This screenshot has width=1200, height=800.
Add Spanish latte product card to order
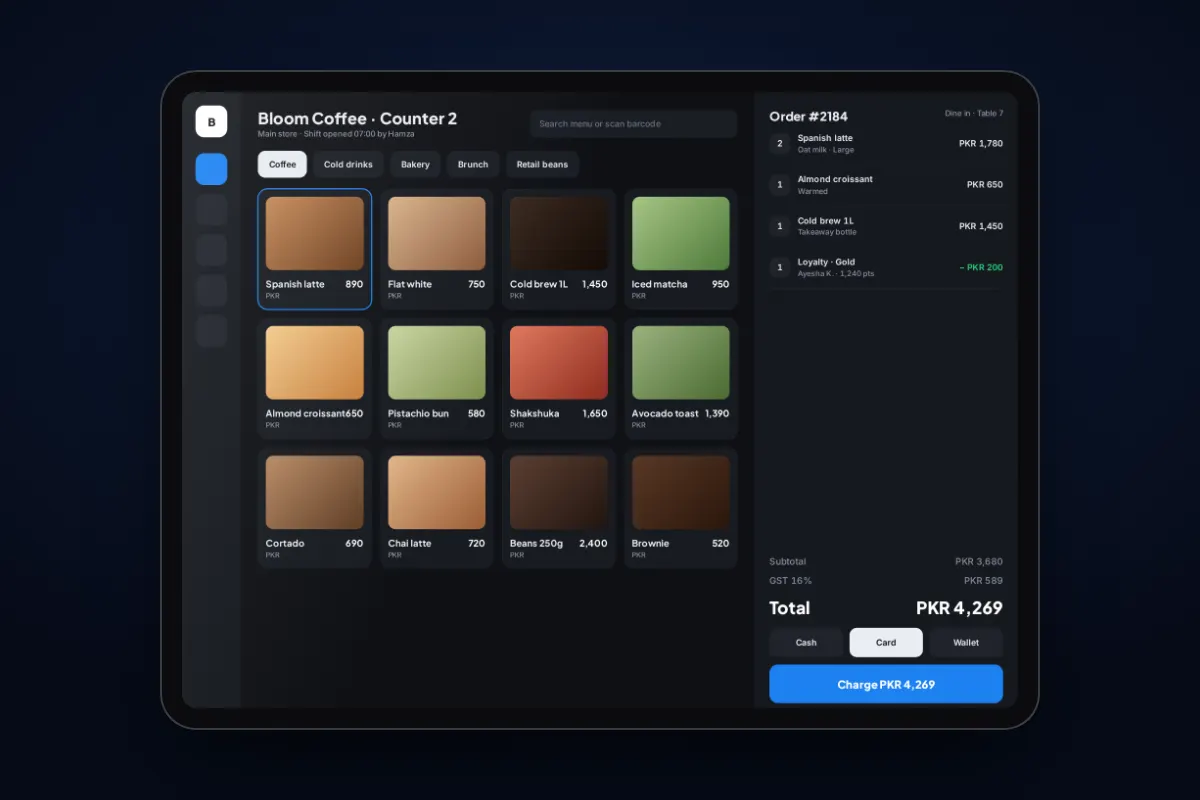point(315,249)
